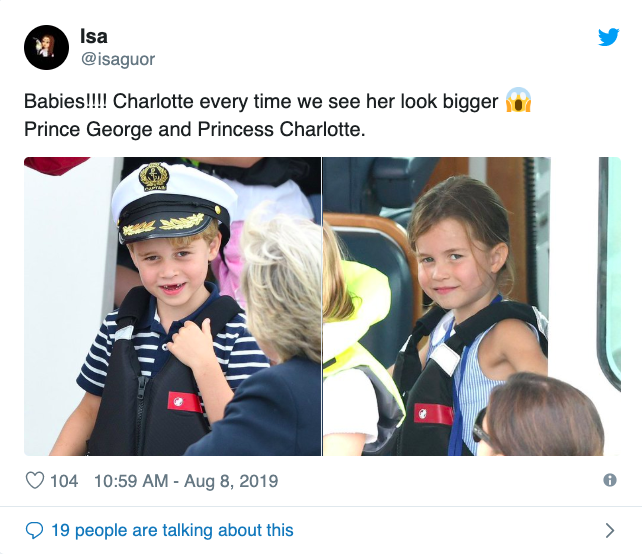This screenshot has width=642, height=554.
Task: Click the Twitter bird logo
Action: (608, 37)
